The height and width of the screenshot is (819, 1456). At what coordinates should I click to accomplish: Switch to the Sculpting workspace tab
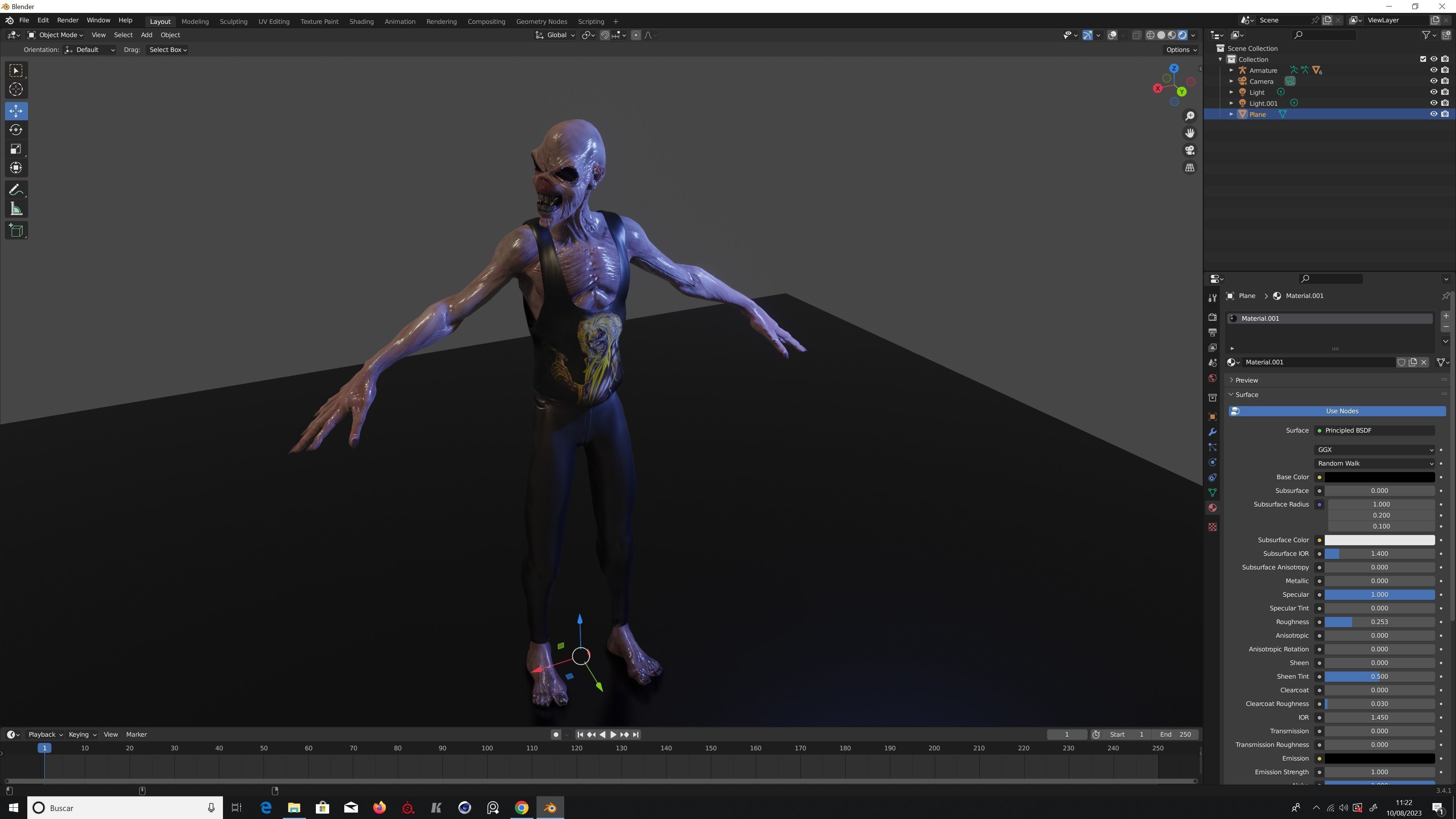pyautogui.click(x=234, y=22)
